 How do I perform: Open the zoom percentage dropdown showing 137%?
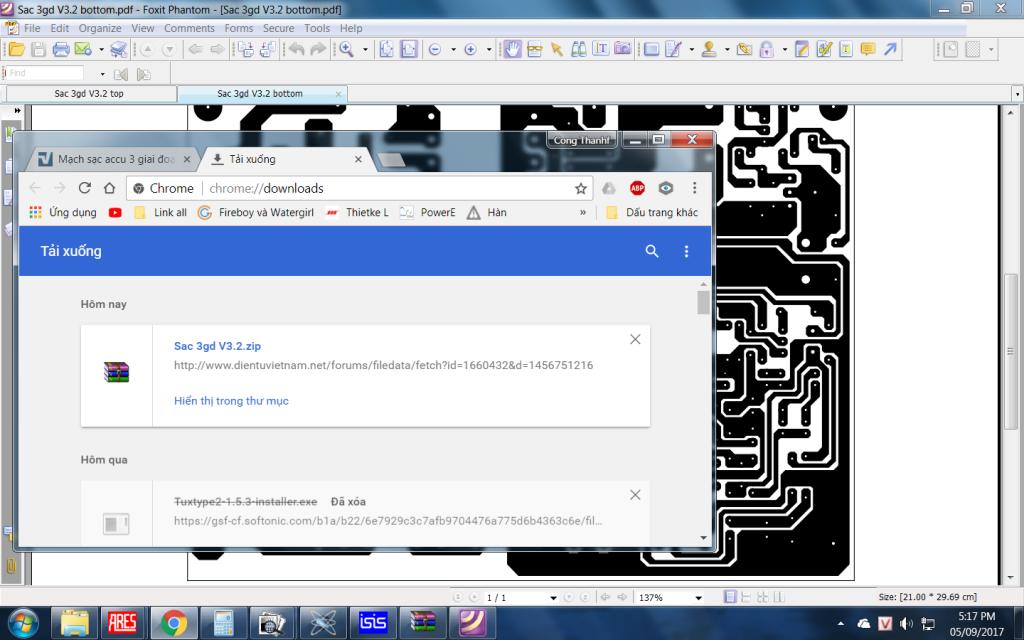click(698, 598)
